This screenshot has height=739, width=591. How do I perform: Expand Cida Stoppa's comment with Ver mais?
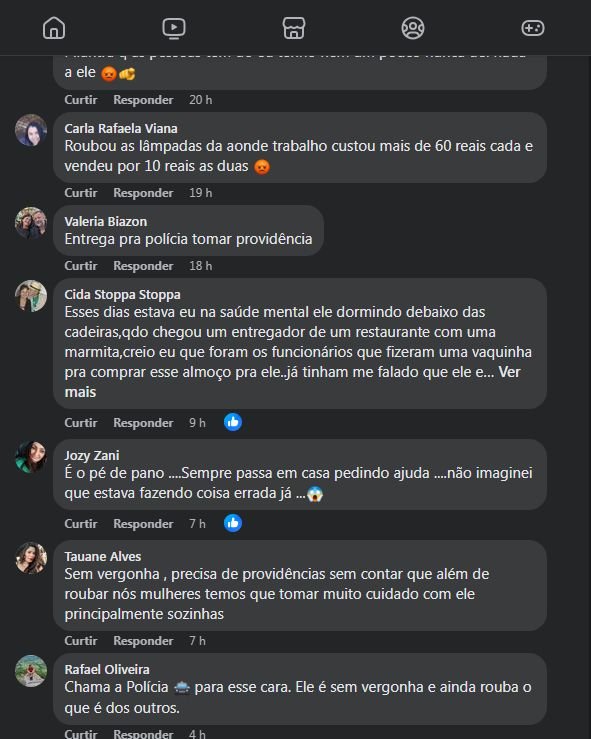(292, 382)
